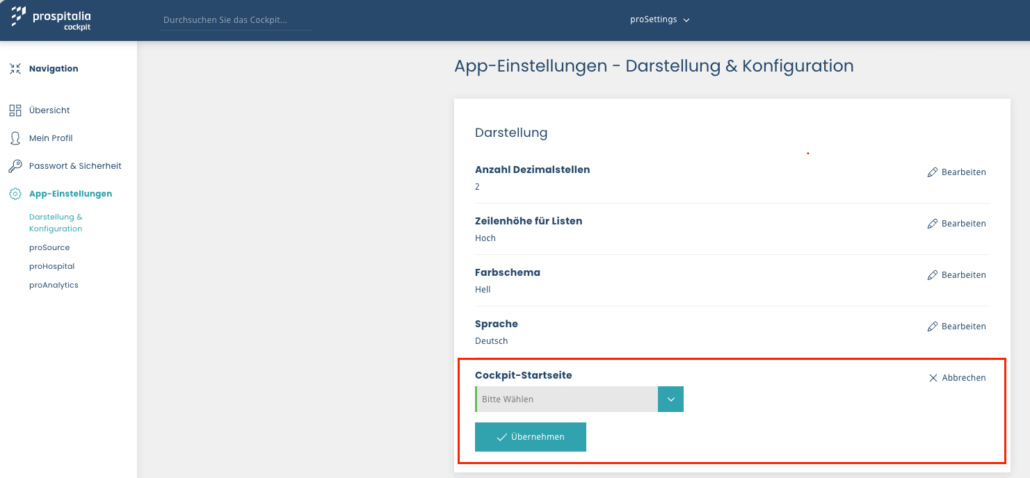1030x478 pixels.
Task: Click pencil icon for Sprache
Action: tap(932, 326)
